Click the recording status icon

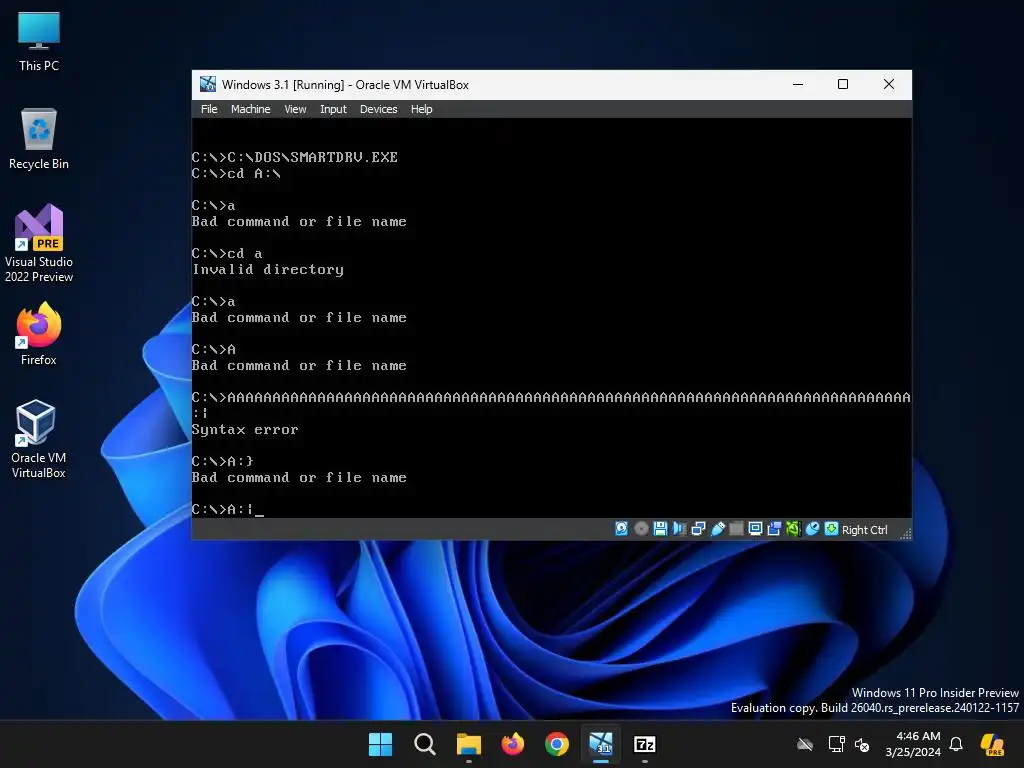point(774,529)
